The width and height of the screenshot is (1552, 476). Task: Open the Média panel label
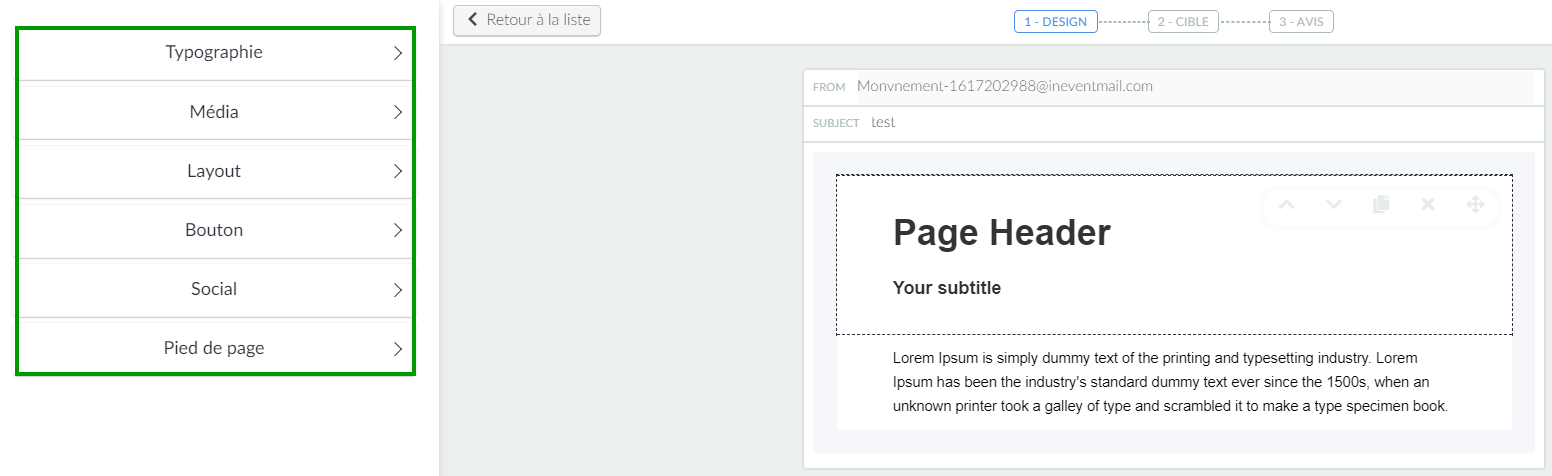[214, 112]
